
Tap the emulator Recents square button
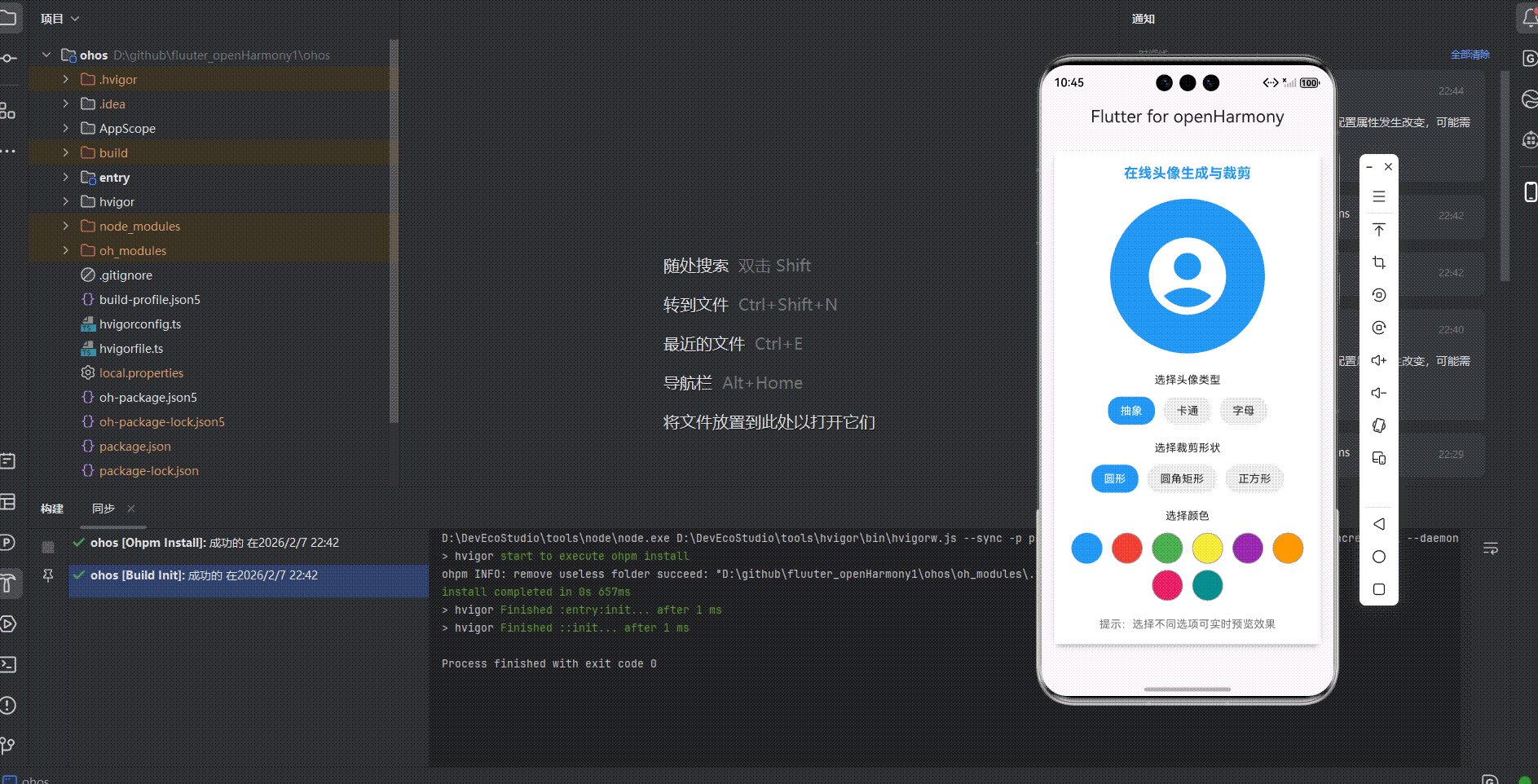click(x=1379, y=589)
